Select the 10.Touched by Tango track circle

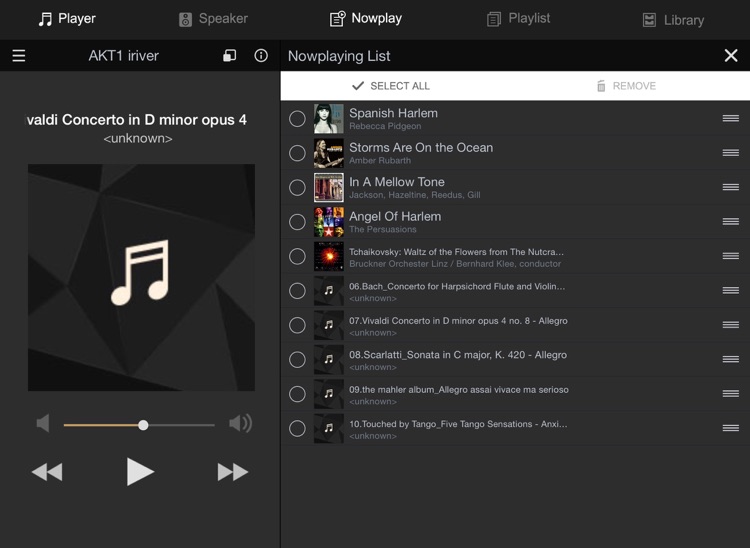click(297, 428)
